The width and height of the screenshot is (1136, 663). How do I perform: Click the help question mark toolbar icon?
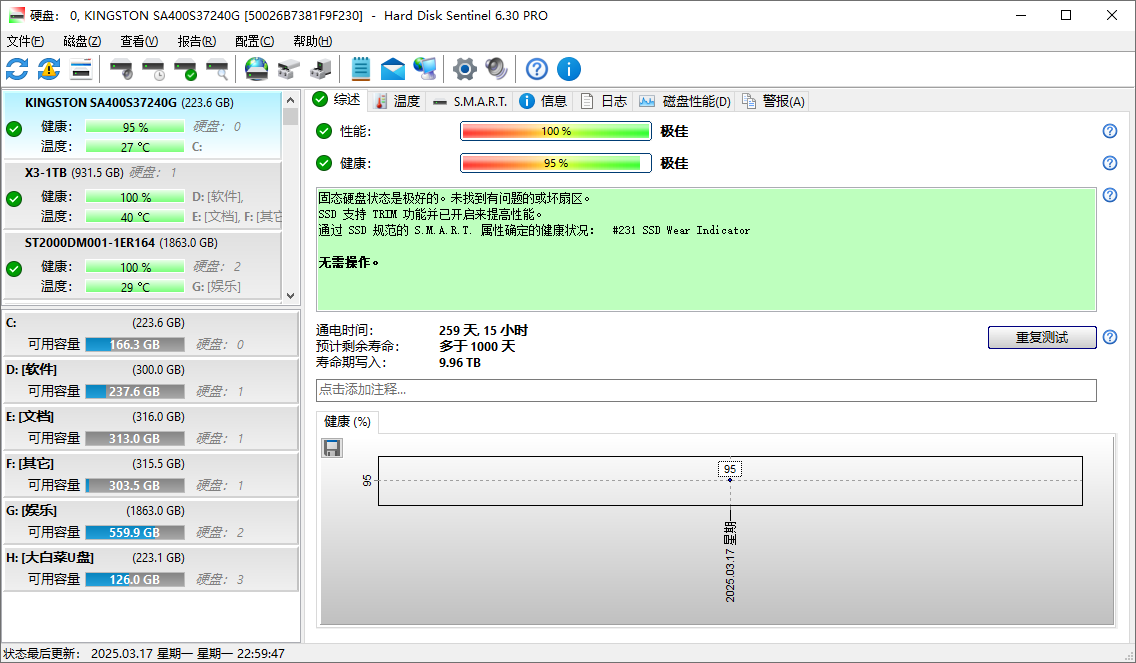pos(536,69)
